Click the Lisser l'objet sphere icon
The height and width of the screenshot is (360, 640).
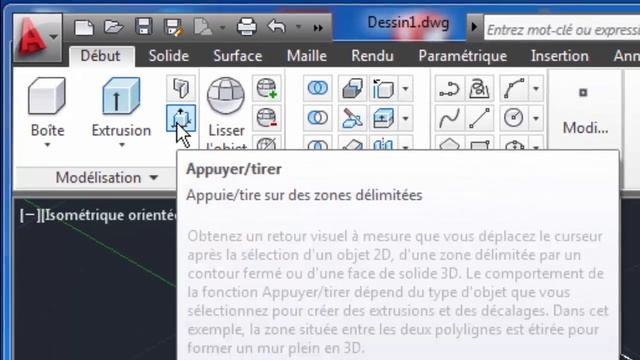(226, 96)
